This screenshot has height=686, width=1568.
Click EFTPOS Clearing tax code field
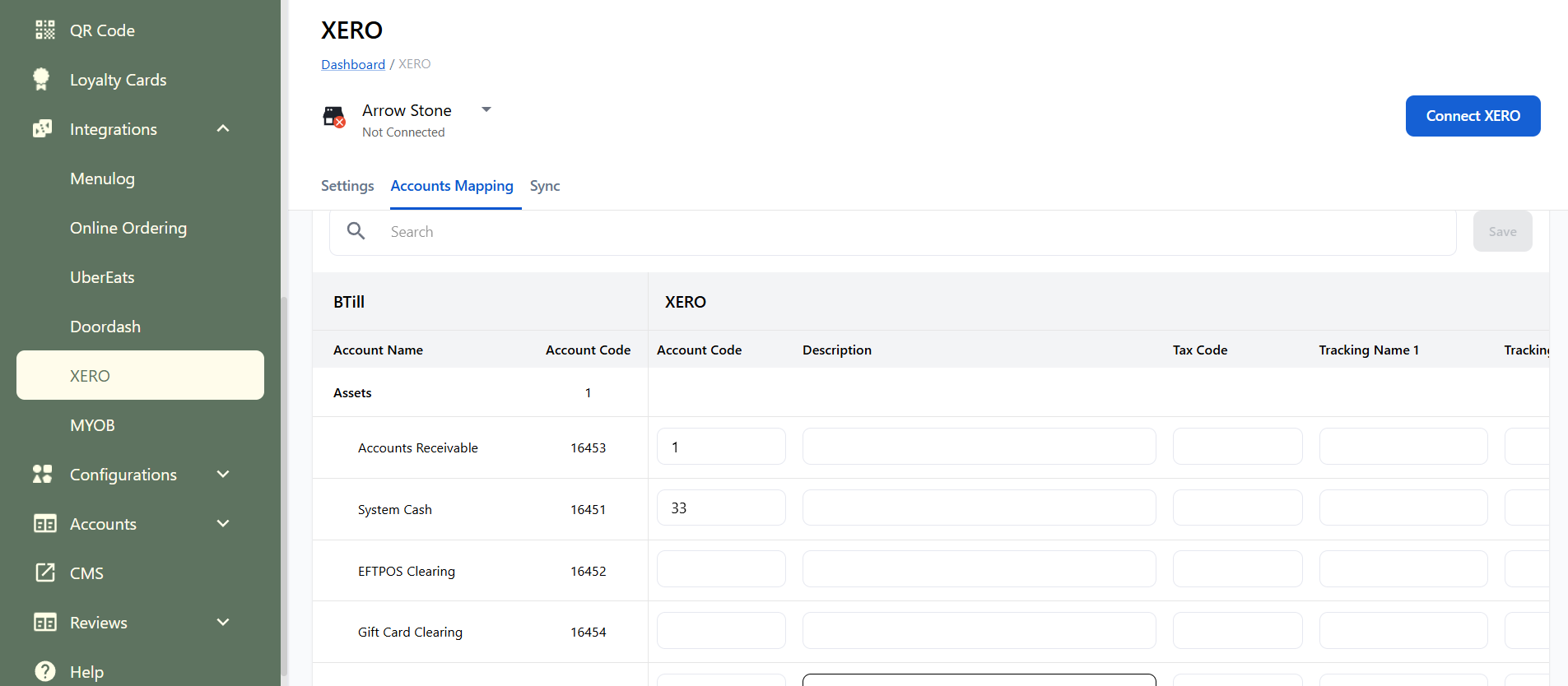click(1237, 568)
